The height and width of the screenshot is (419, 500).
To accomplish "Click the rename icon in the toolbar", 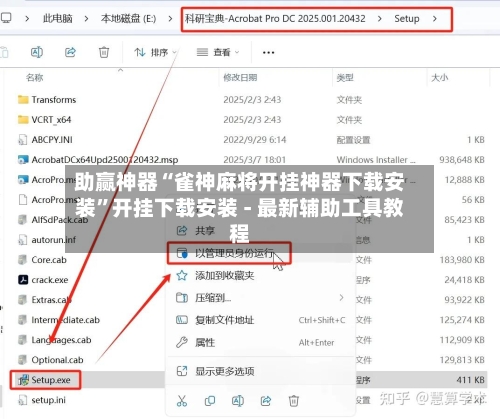I will click(x=37, y=52).
